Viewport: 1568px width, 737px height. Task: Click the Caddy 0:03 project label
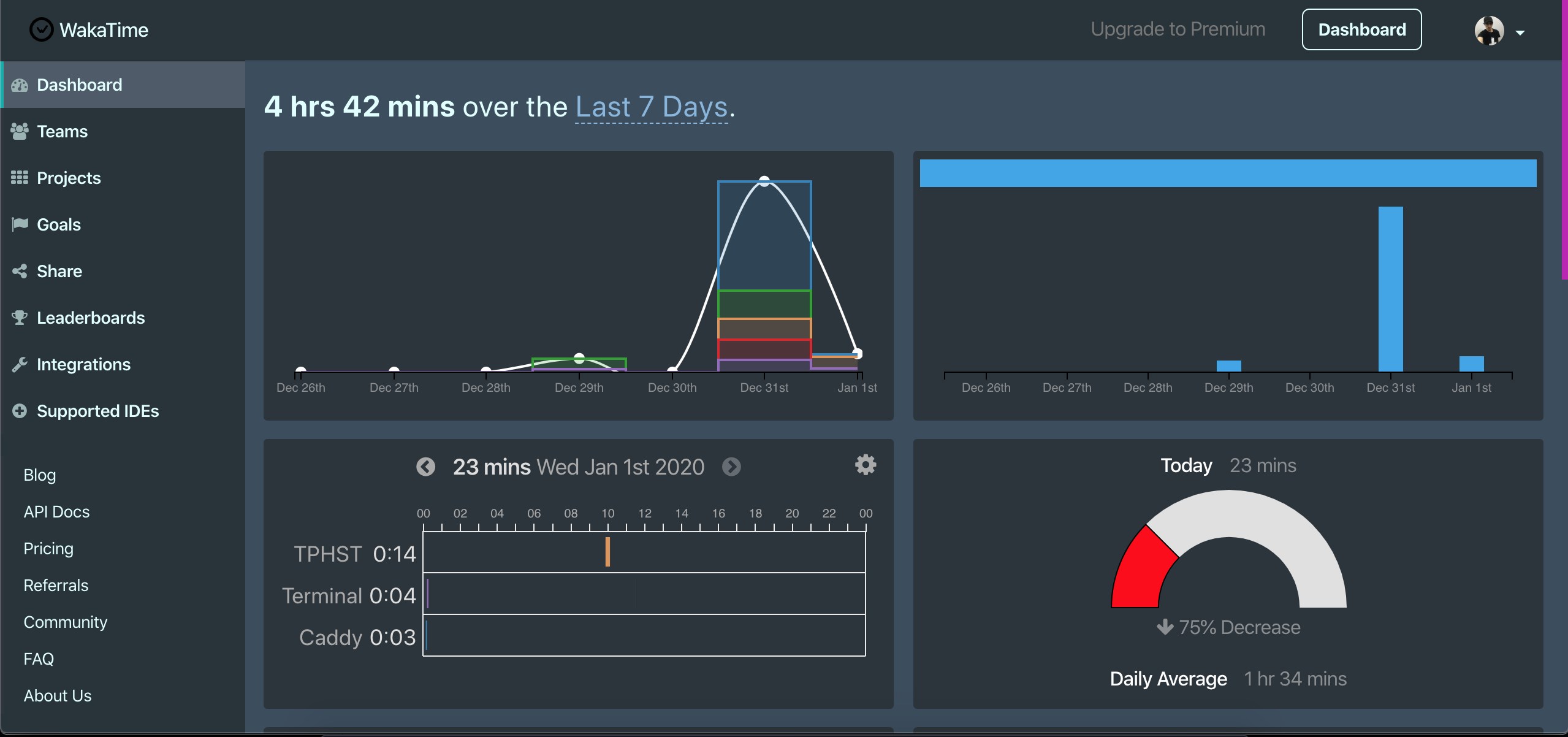tap(357, 638)
